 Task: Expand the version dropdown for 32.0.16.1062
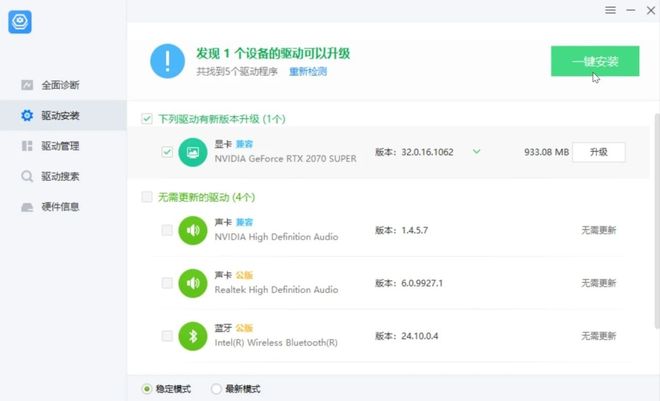476,151
